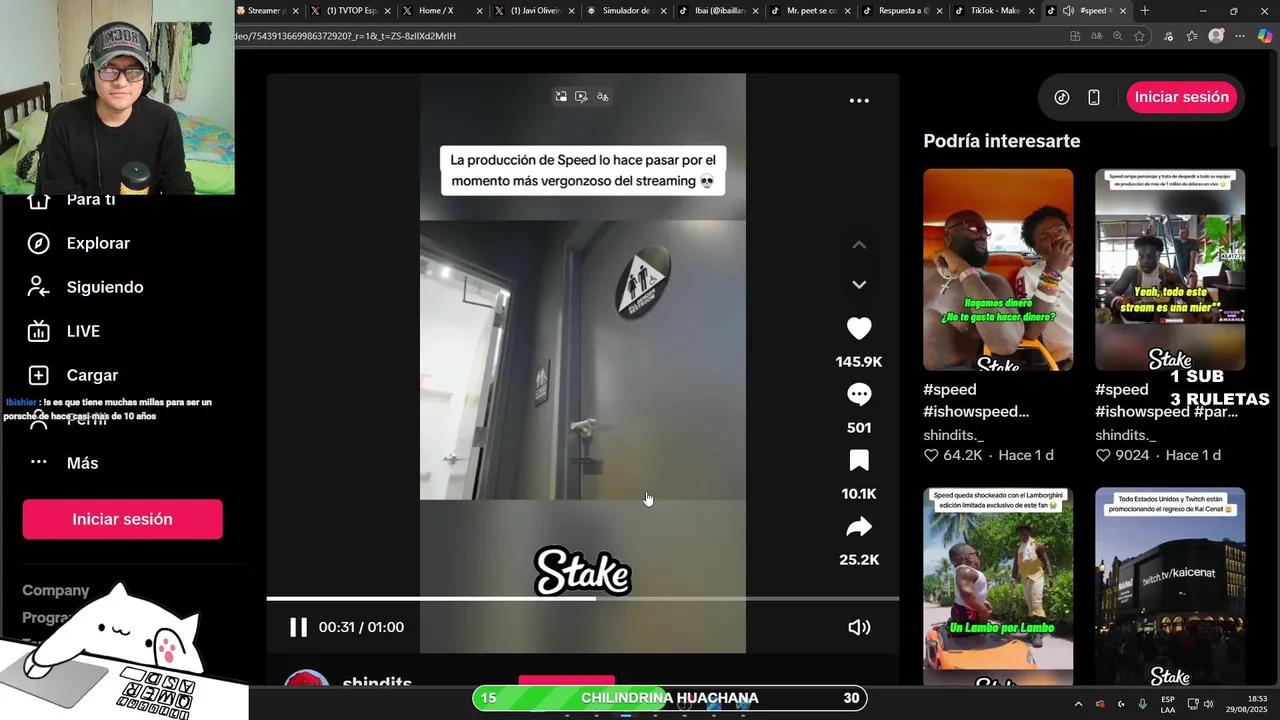The width and height of the screenshot is (1280, 720).
Task: Switch to the 'Simulador de' browser tab
Action: tap(627, 11)
